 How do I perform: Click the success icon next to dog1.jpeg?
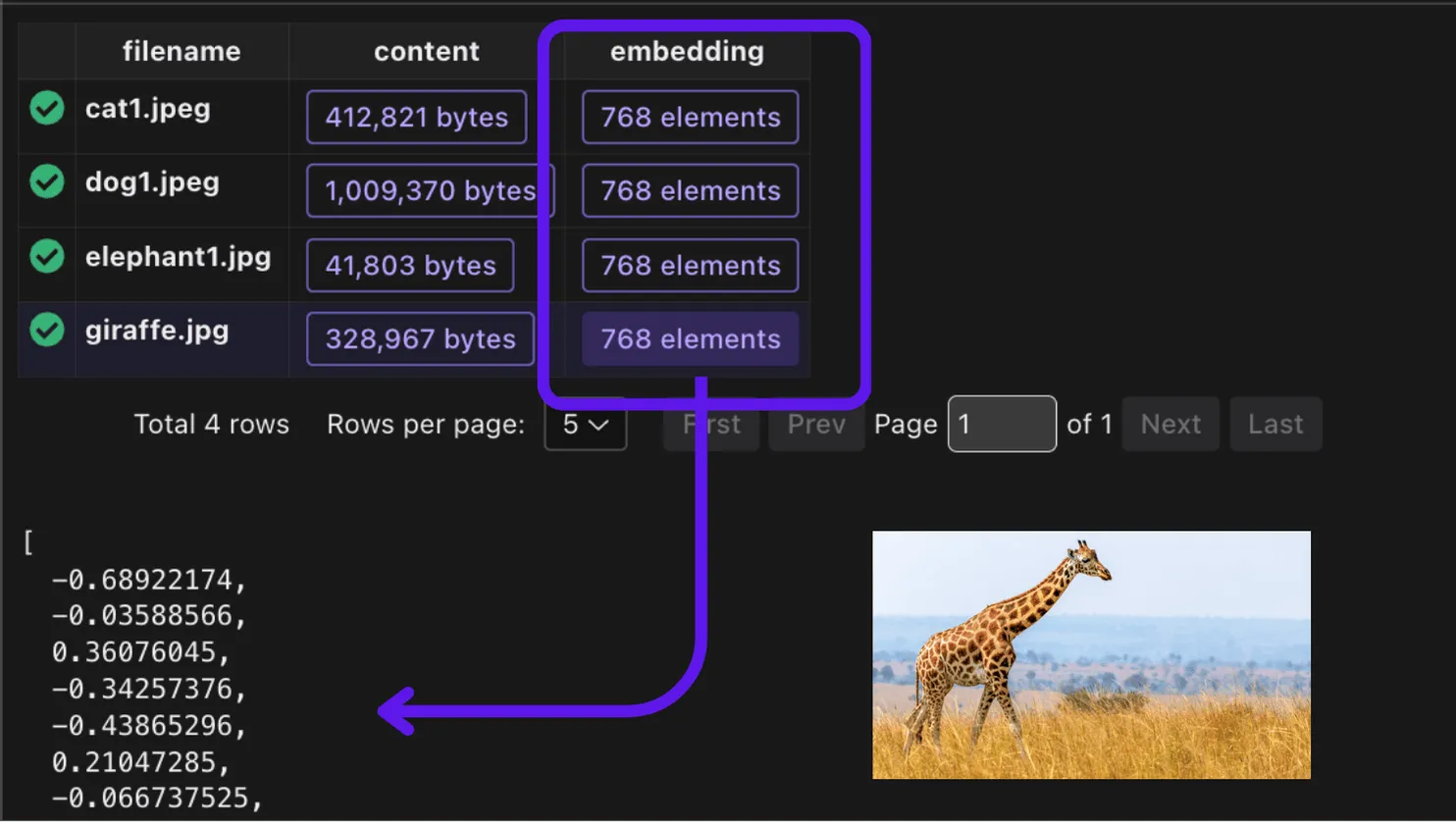coord(46,182)
